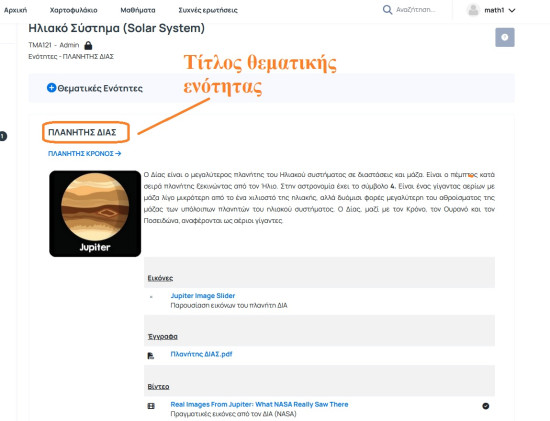Open the Συχνές ερωτήσεις menu item
This screenshot has height=421, width=550.
click(x=208, y=10)
